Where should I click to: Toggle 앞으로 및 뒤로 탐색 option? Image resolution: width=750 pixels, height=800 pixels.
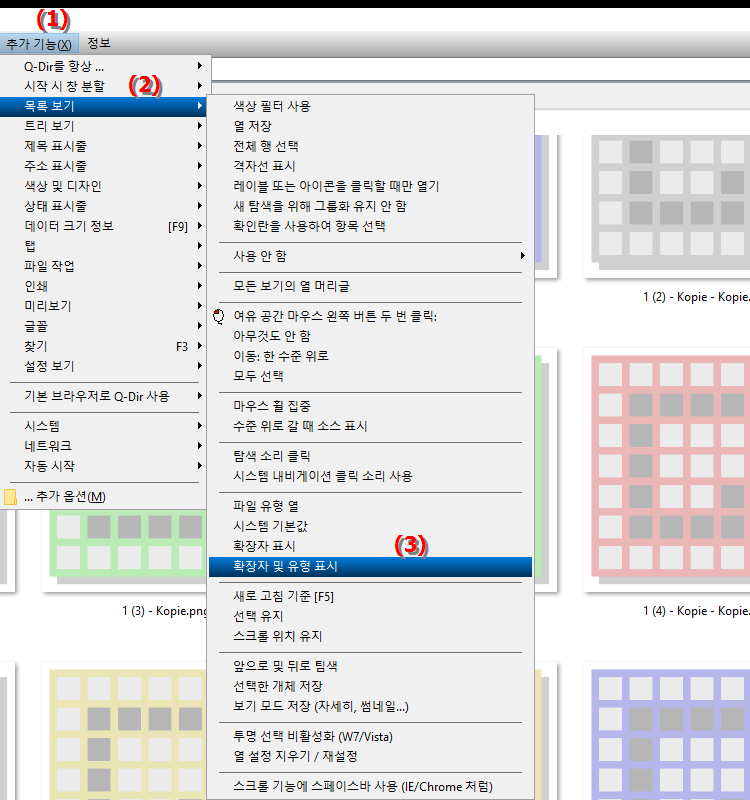370,666
